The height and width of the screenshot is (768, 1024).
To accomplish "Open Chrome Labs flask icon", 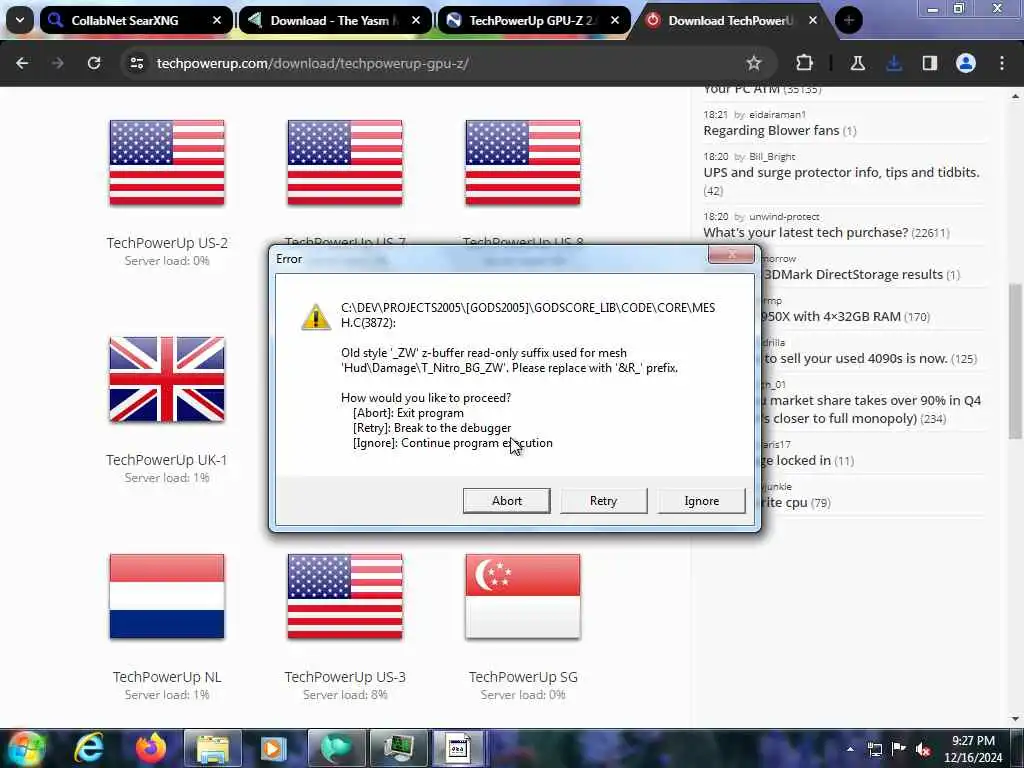I will [857, 63].
